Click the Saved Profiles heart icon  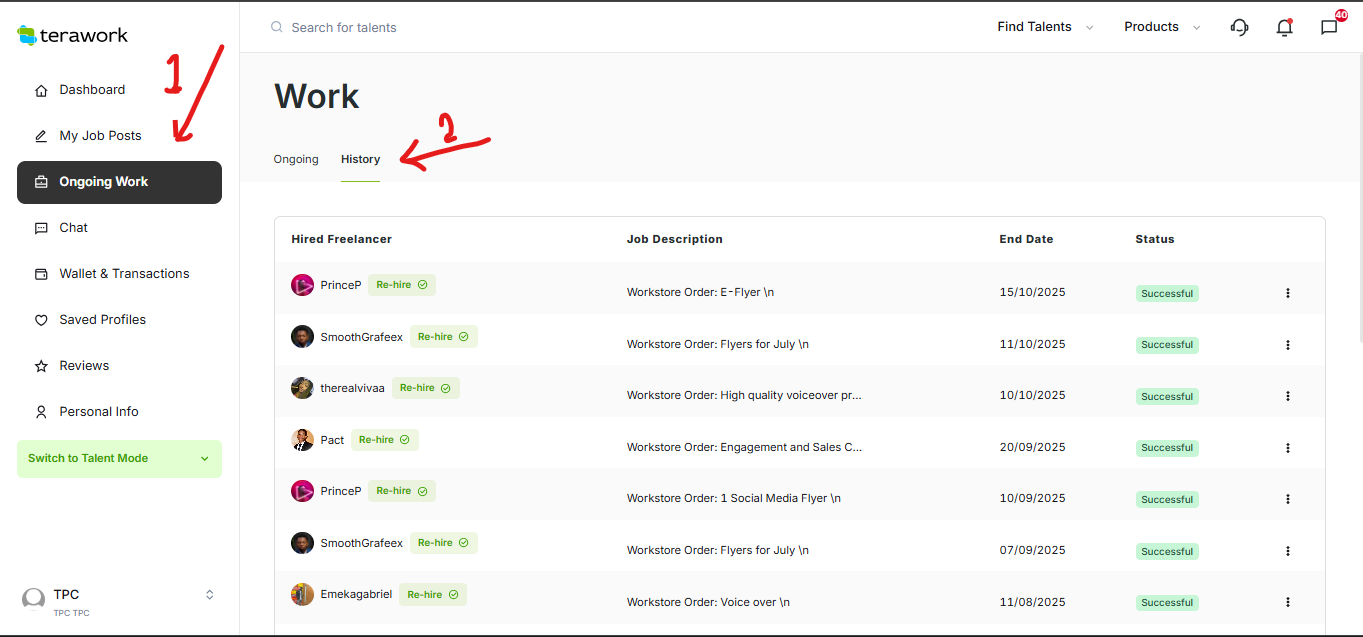[41, 320]
